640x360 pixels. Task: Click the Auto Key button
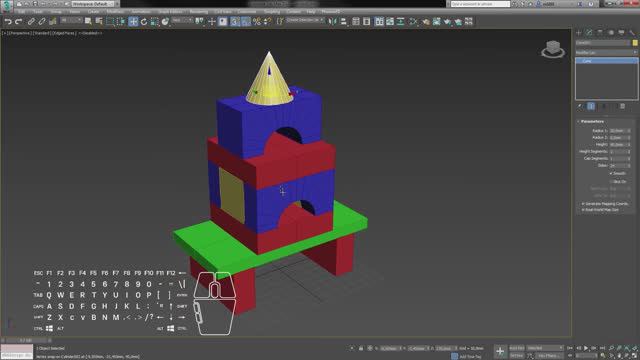pos(516,348)
